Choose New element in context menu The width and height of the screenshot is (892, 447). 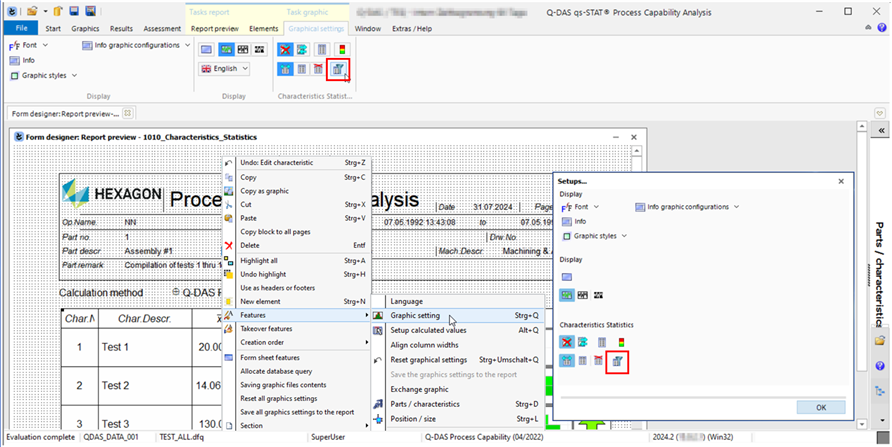[296, 301]
